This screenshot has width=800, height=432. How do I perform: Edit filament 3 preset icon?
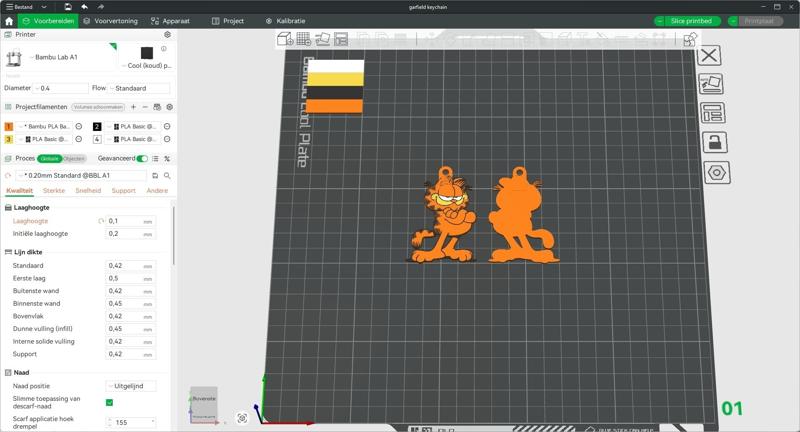coord(79,139)
